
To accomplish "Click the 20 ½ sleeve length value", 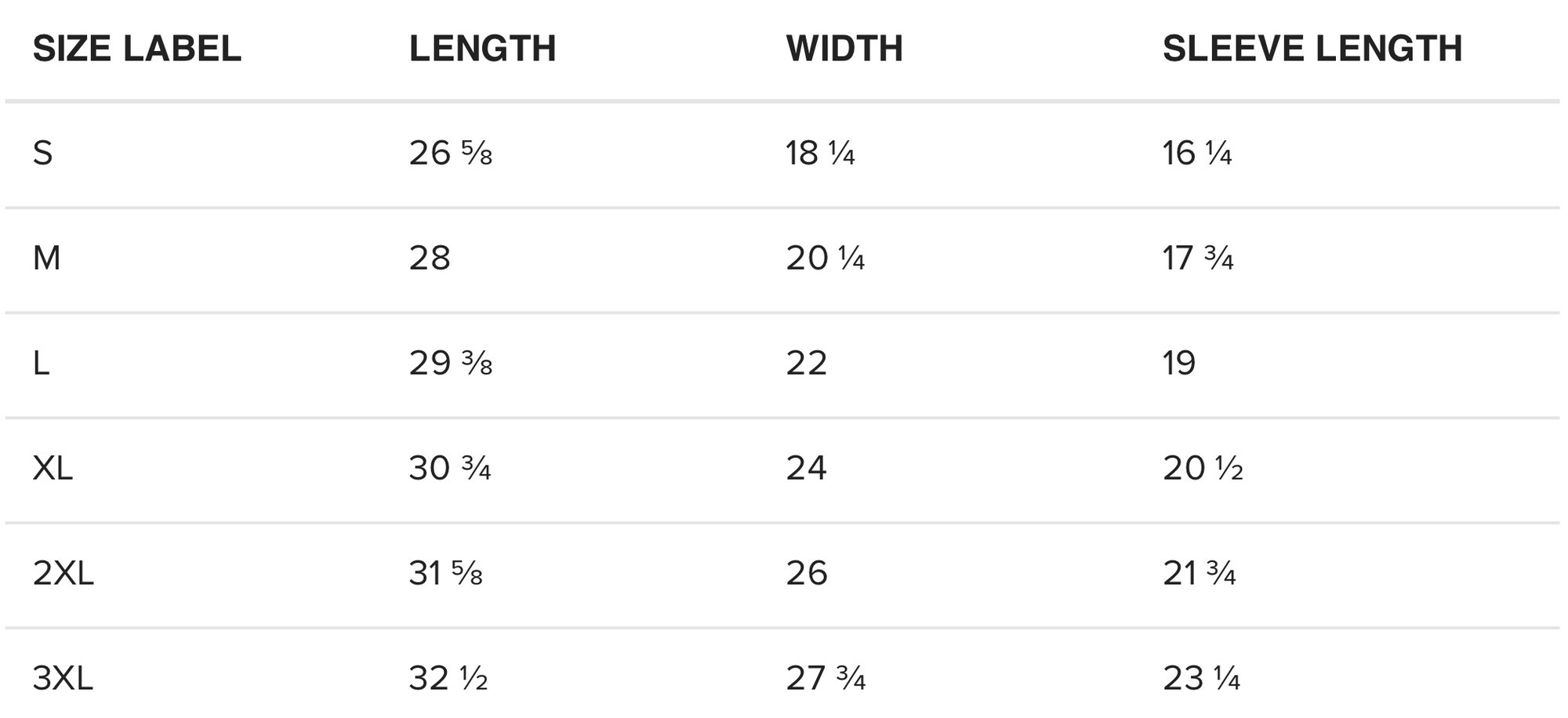I will (1202, 468).
